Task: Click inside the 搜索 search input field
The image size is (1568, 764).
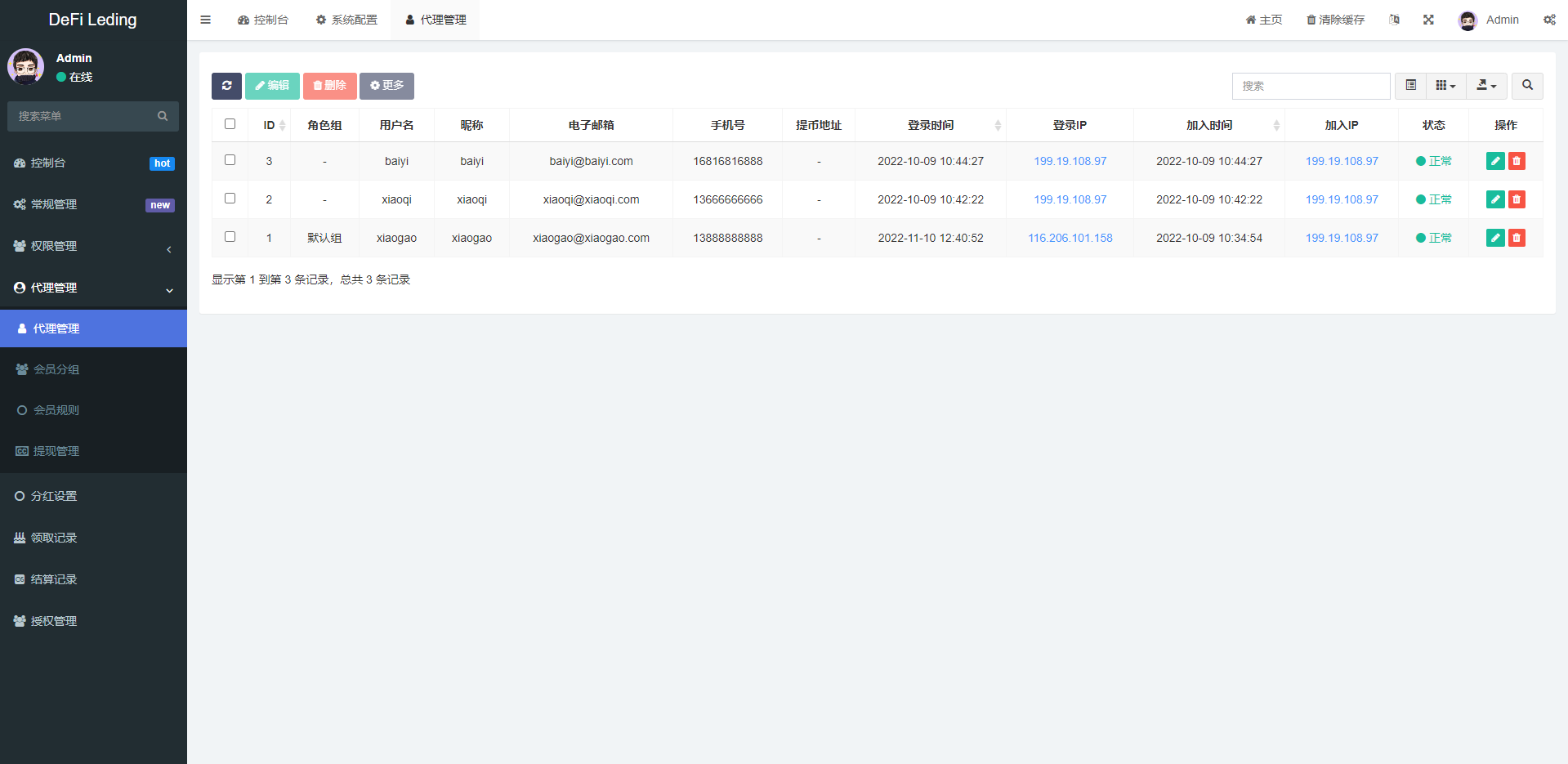Action: point(1311,86)
